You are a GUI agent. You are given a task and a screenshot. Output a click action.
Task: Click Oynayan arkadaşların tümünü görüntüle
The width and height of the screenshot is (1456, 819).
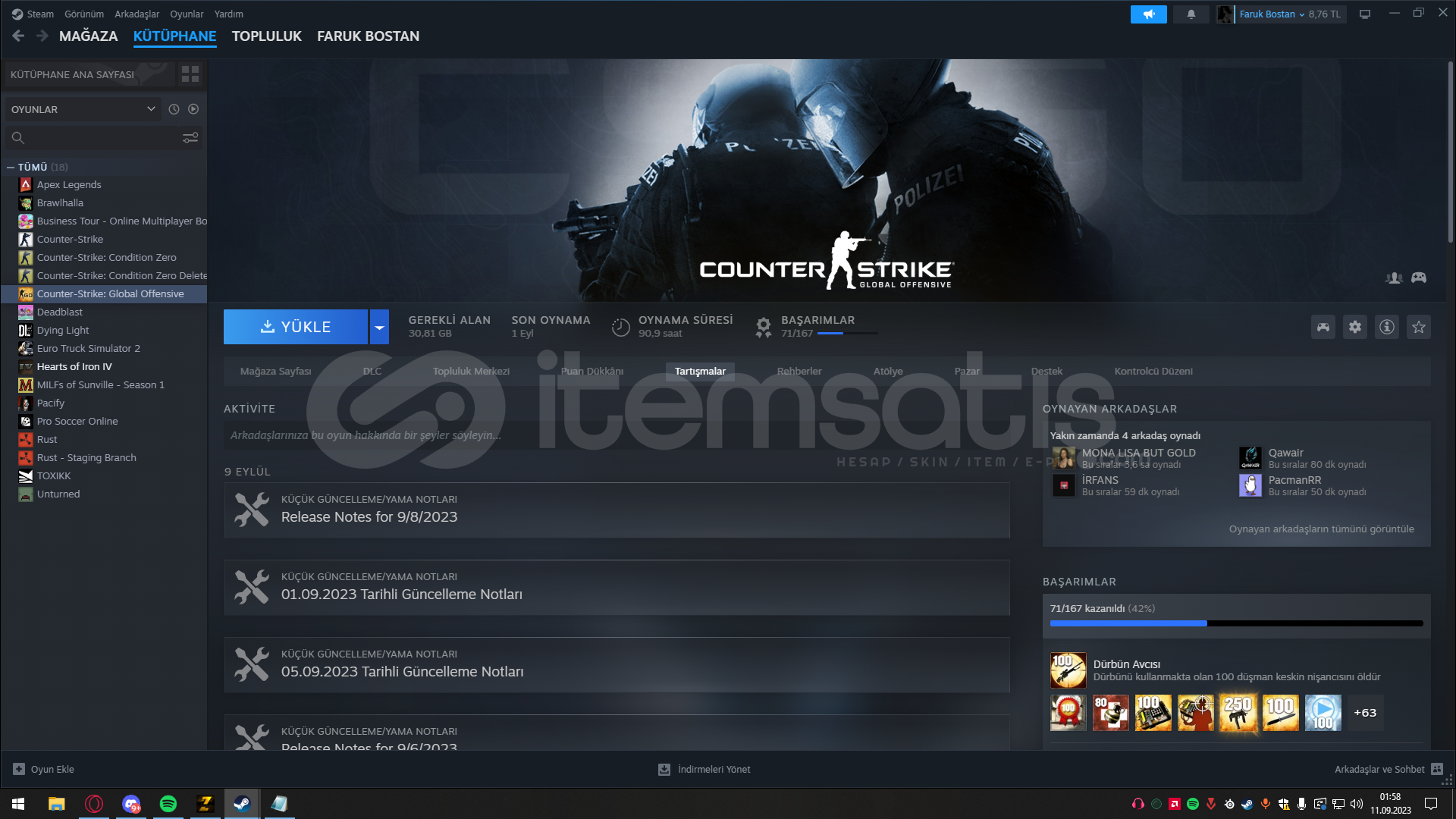1321,529
